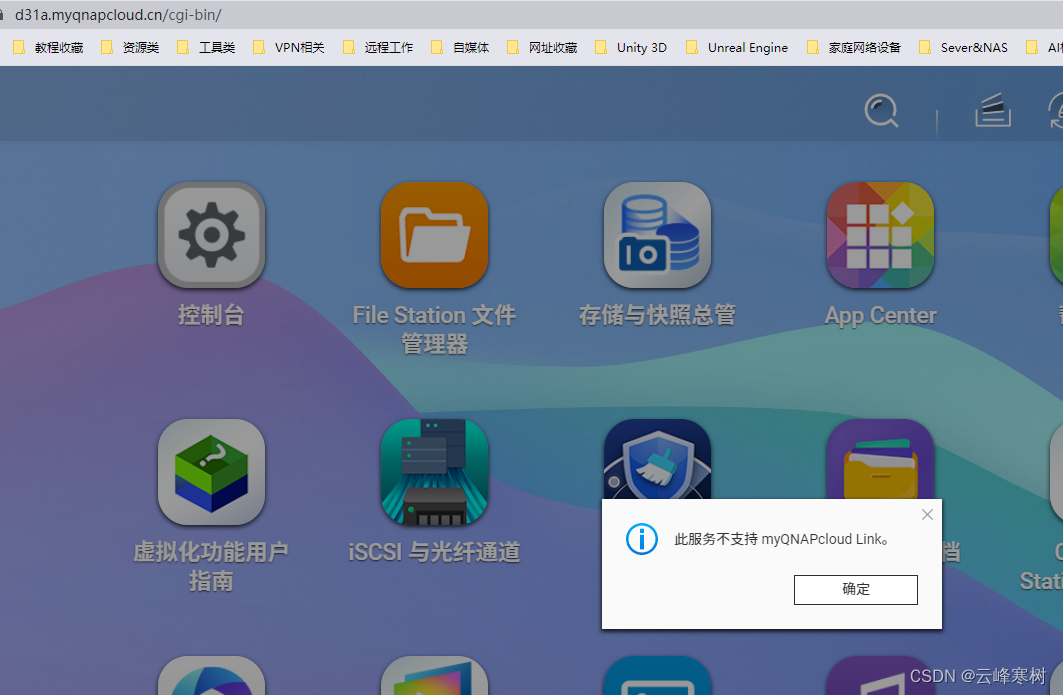This screenshot has width=1063, height=695.
Task: Open the Unity 3D bookmark folder
Action: click(631, 47)
